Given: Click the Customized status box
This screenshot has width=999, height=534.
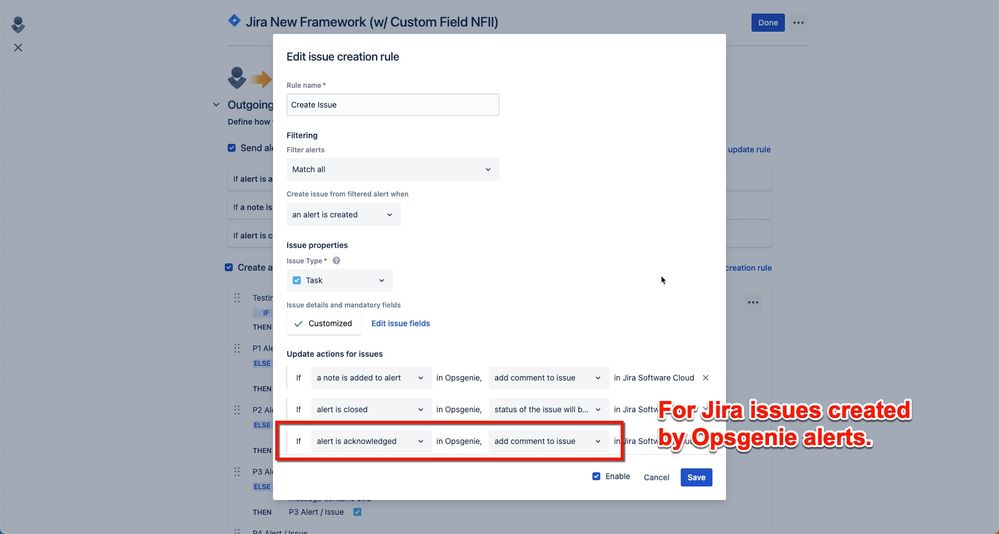Looking at the screenshot, I should (324, 324).
